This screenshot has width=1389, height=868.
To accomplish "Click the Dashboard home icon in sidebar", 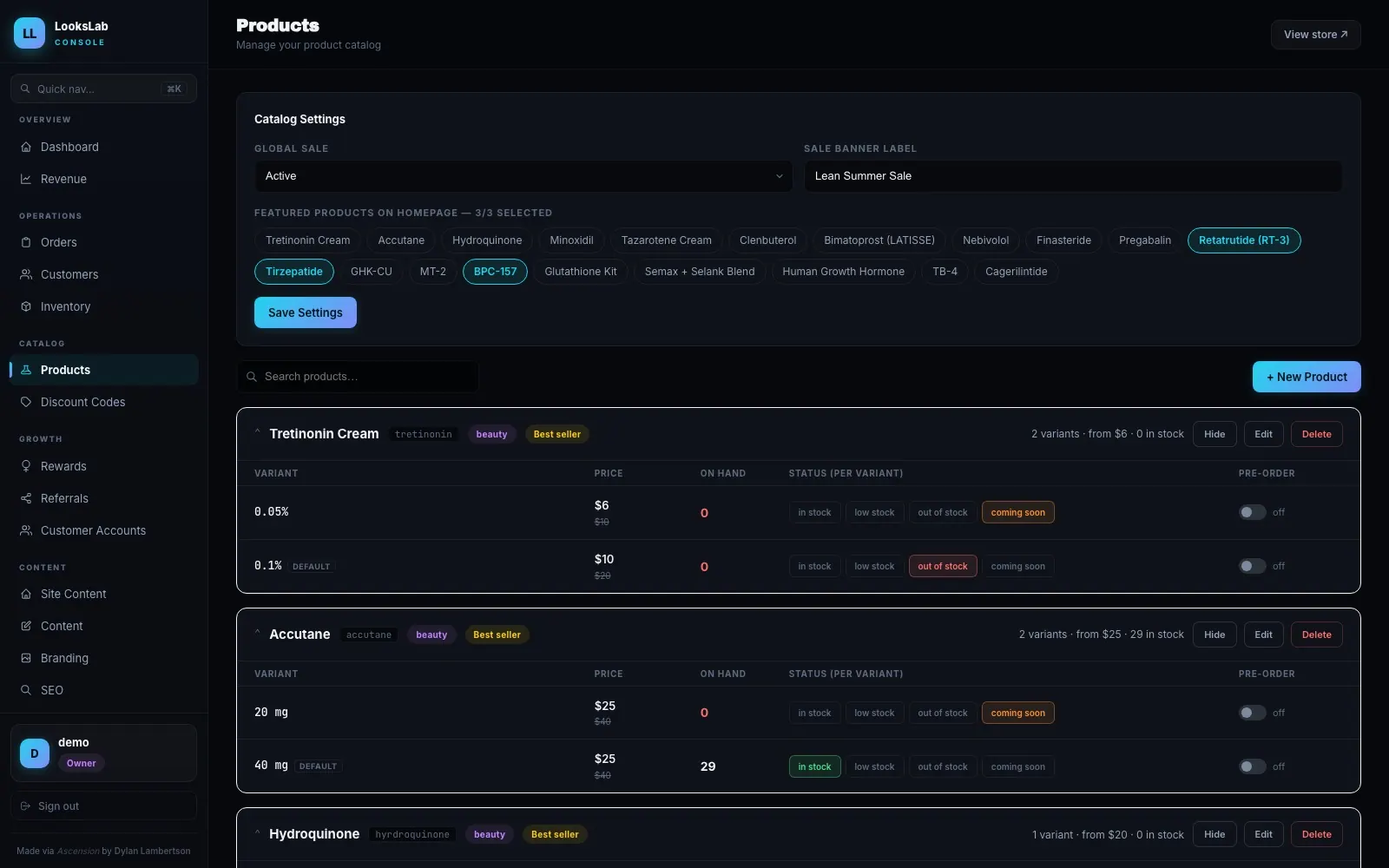I will click(x=26, y=147).
